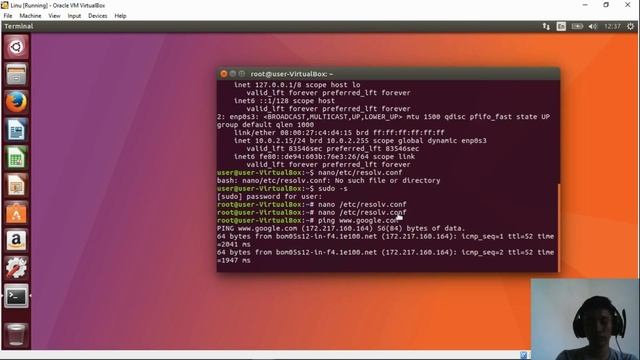
Task: Open the network indicator in top panel
Action: tap(546, 27)
